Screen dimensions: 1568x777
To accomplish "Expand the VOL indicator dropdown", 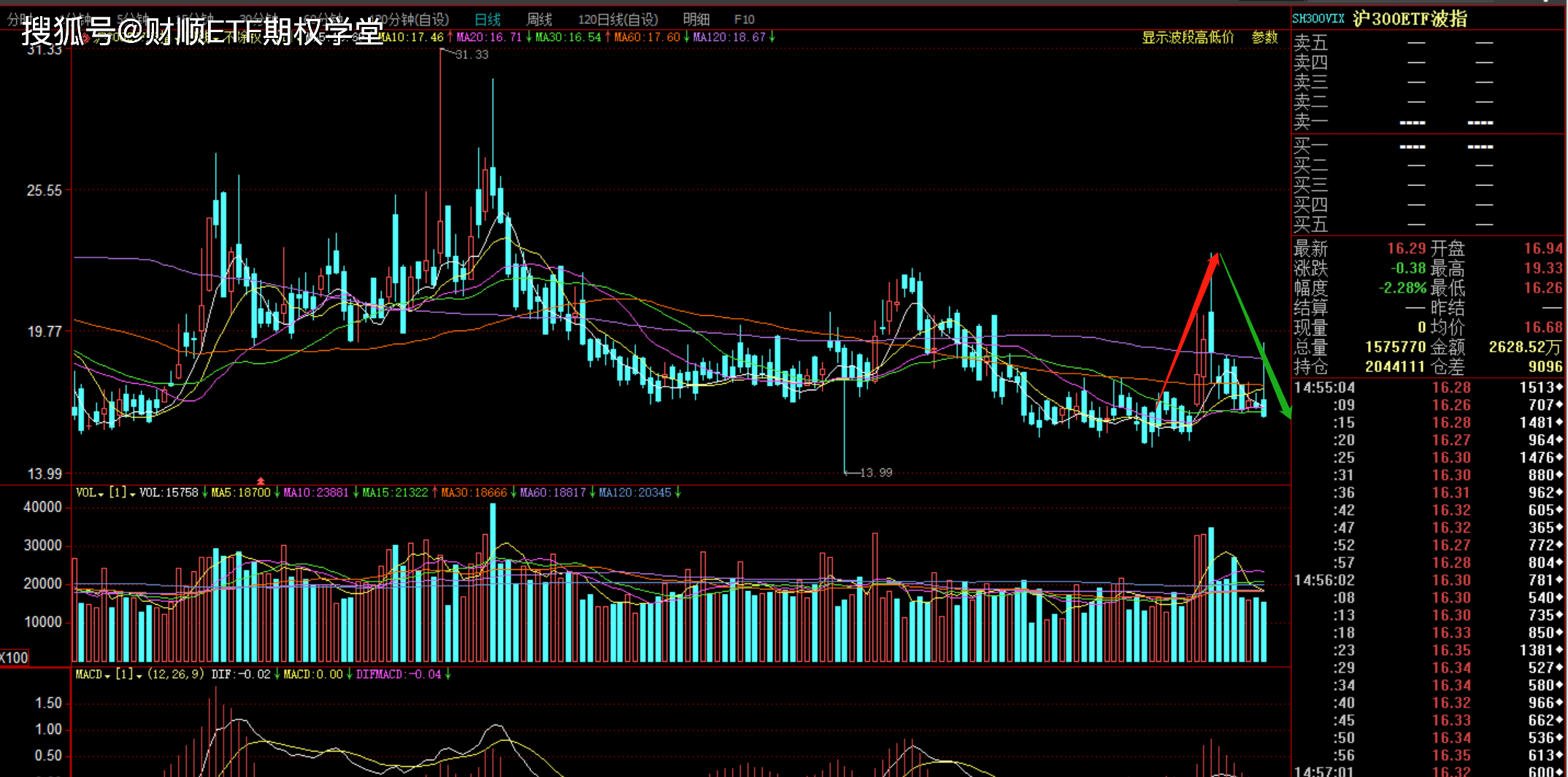I will click(90, 493).
